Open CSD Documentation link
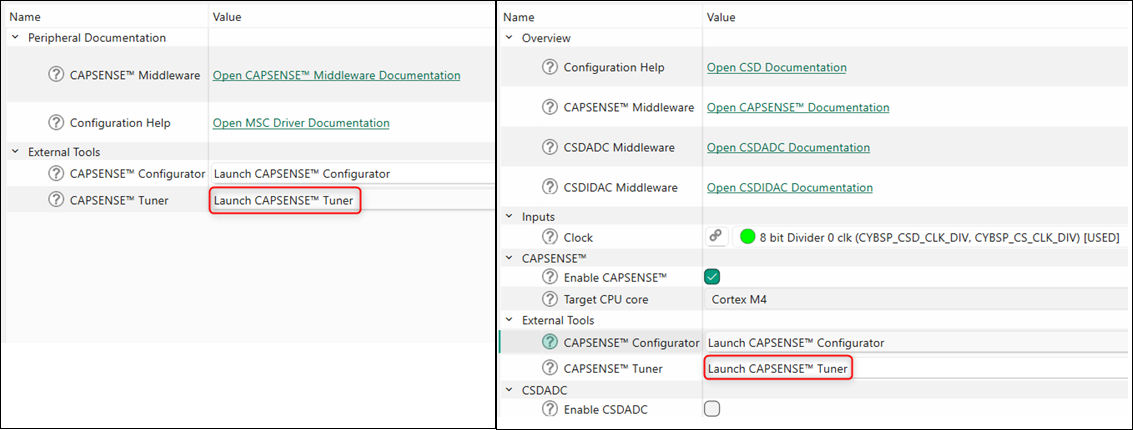Screen dimensions: 1133x430 pos(776,67)
